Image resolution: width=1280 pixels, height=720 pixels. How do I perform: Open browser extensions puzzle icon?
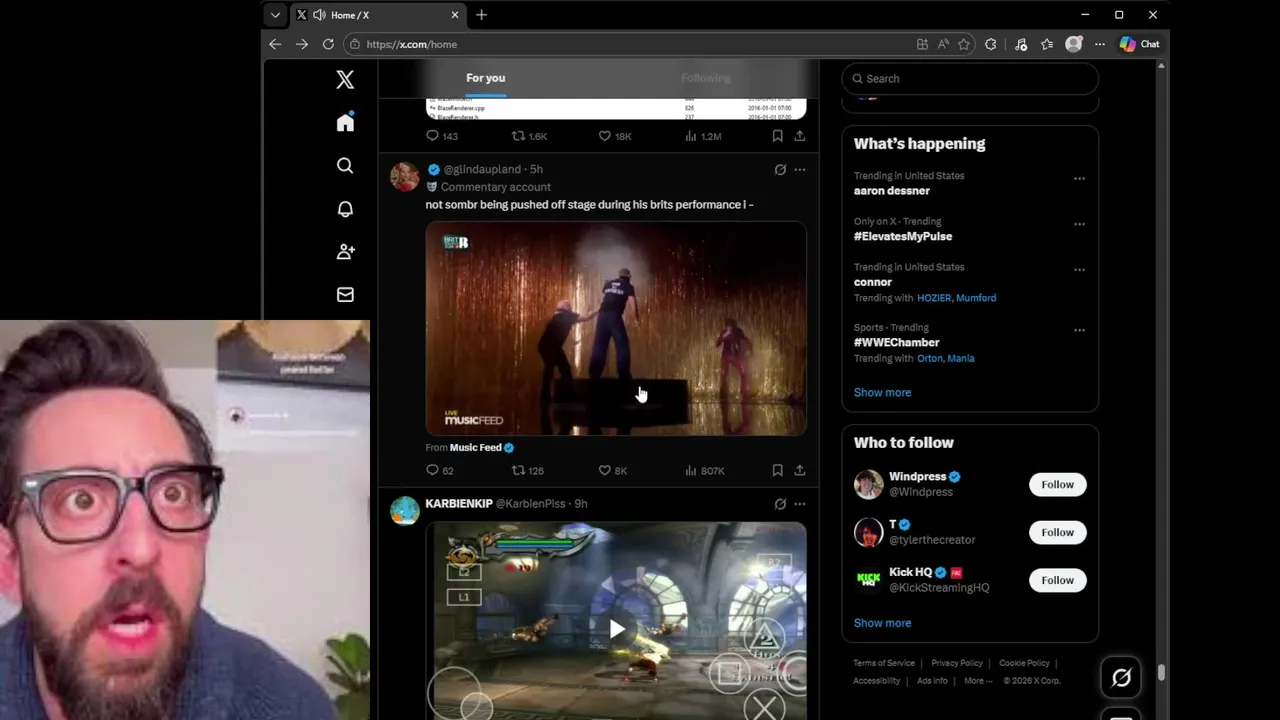(990, 44)
